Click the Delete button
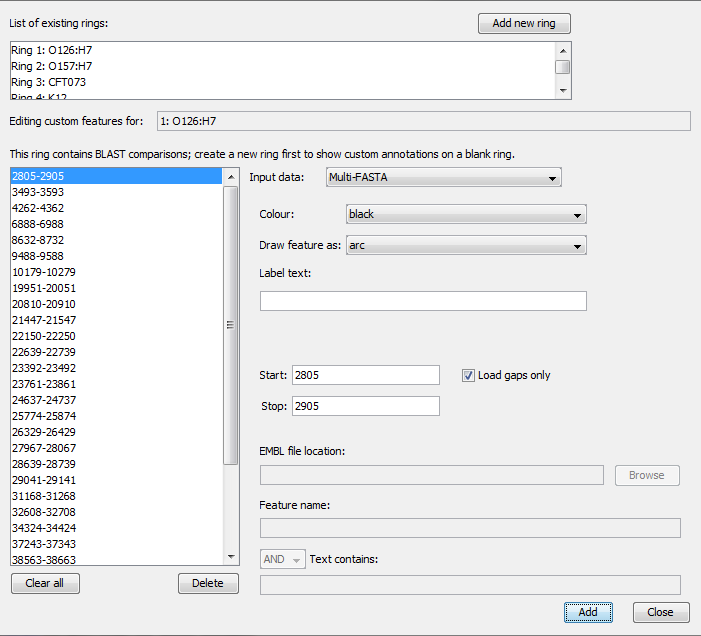The height and width of the screenshot is (636, 701). click(x=208, y=583)
